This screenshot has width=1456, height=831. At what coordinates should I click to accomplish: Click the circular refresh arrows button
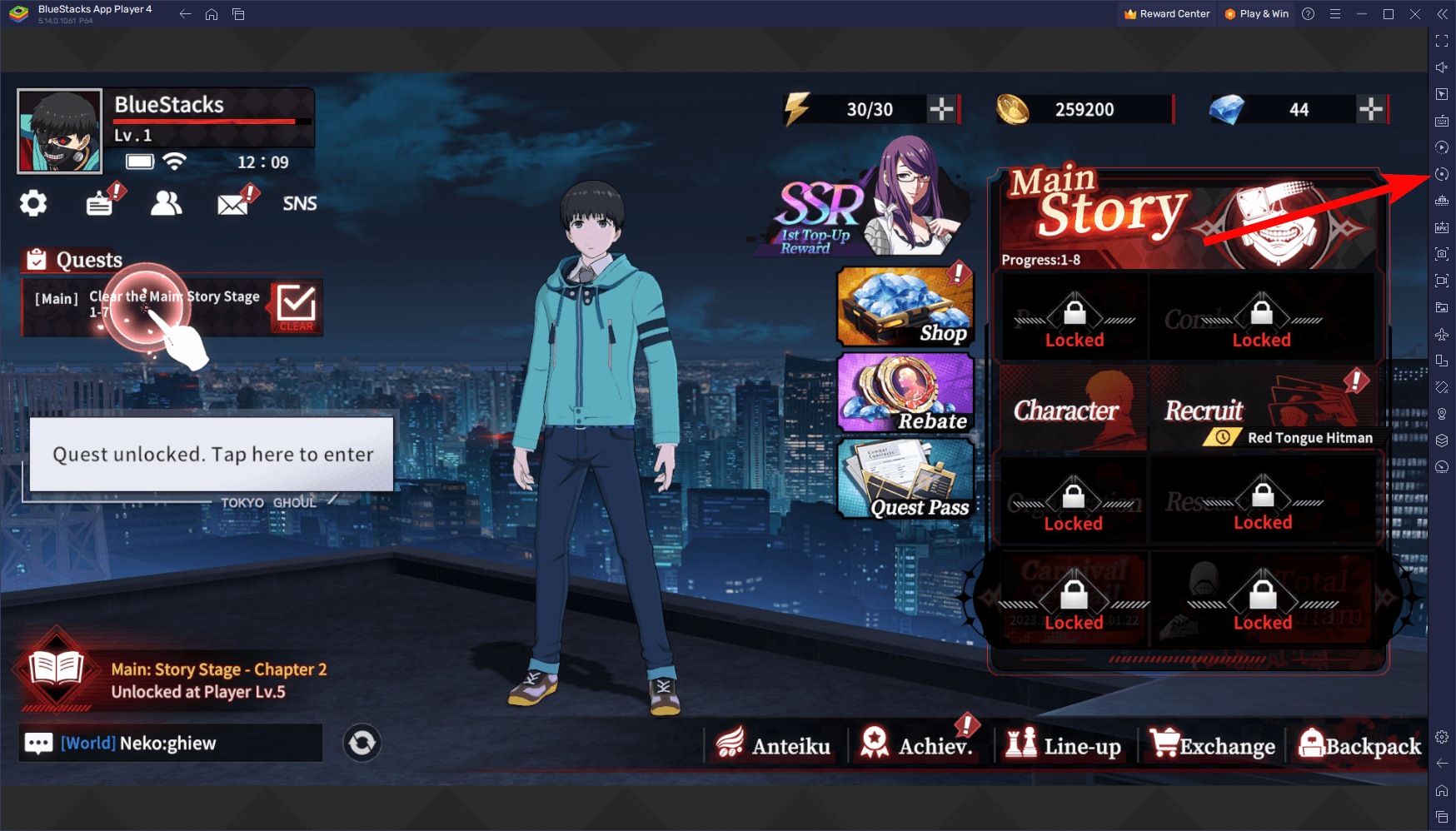[x=362, y=743]
